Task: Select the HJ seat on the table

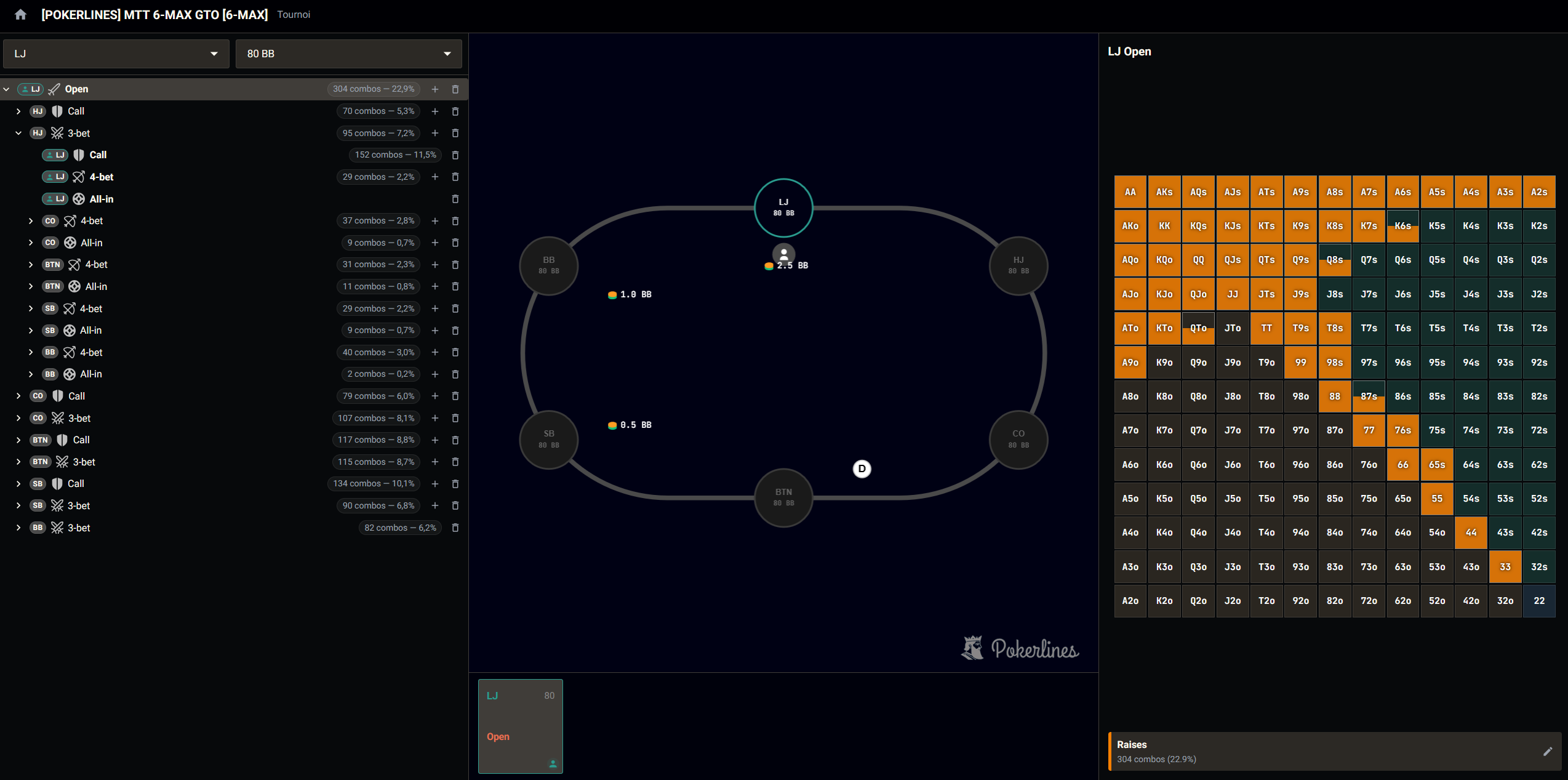Action: [x=1018, y=265]
